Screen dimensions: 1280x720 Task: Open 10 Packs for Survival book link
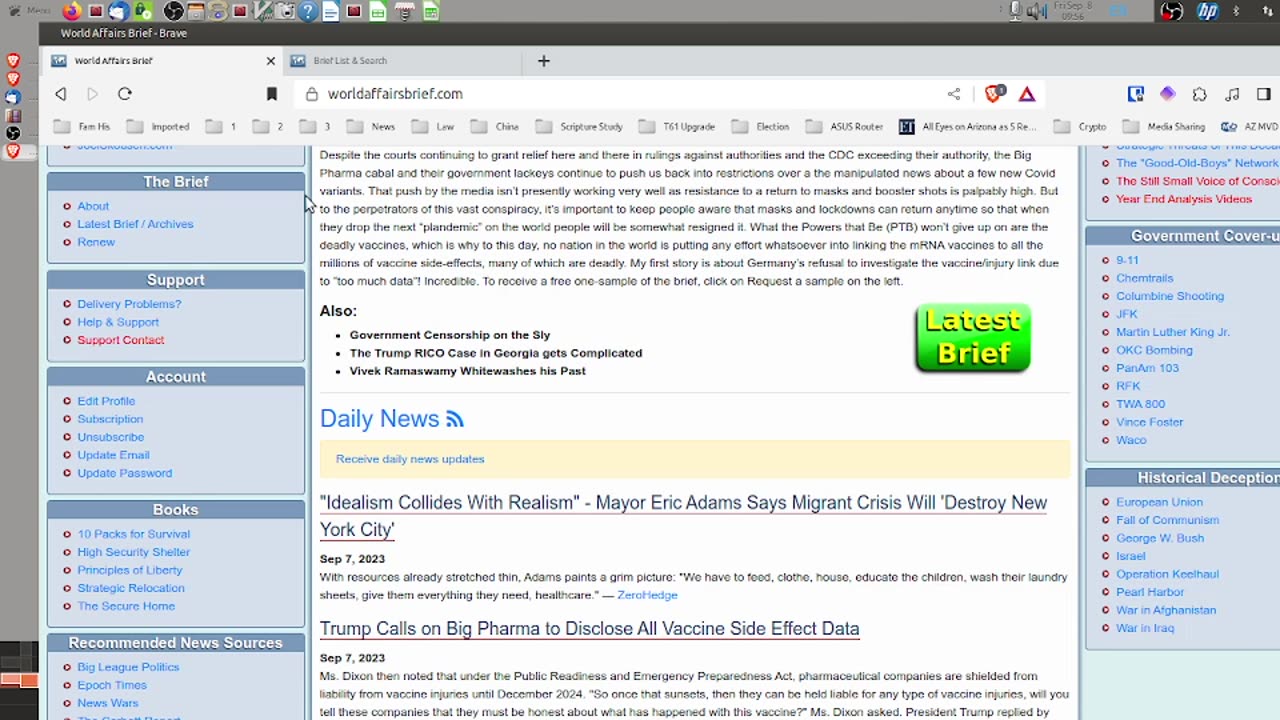click(133, 534)
